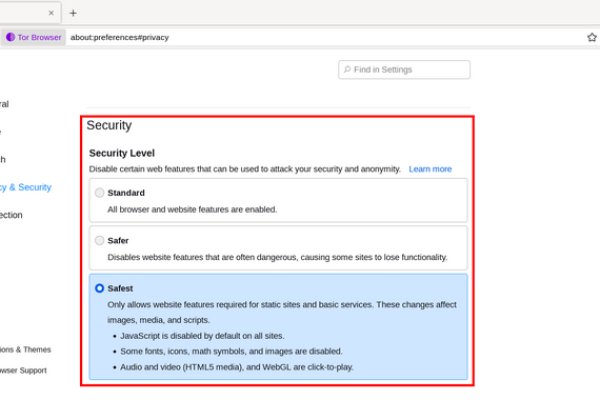Image resolution: width=600 pixels, height=400 pixels.
Task: Choose the Safer security level
Action: tap(99, 240)
